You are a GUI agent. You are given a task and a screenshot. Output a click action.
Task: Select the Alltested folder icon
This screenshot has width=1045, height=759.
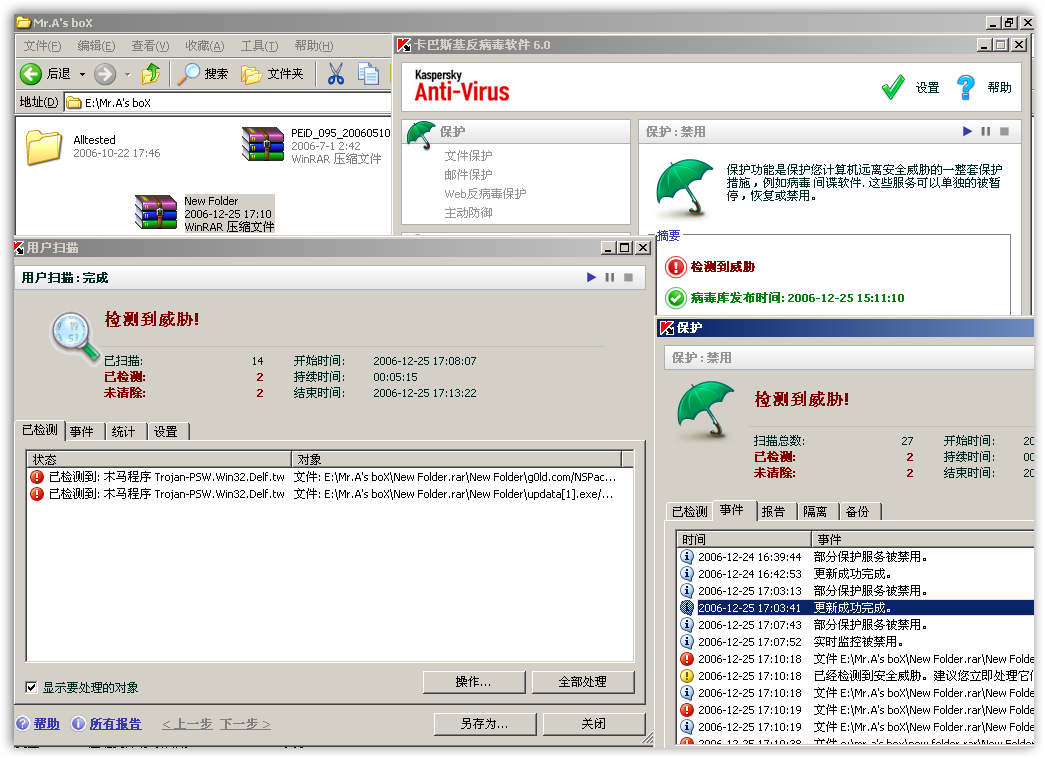[x=43, y=147]
